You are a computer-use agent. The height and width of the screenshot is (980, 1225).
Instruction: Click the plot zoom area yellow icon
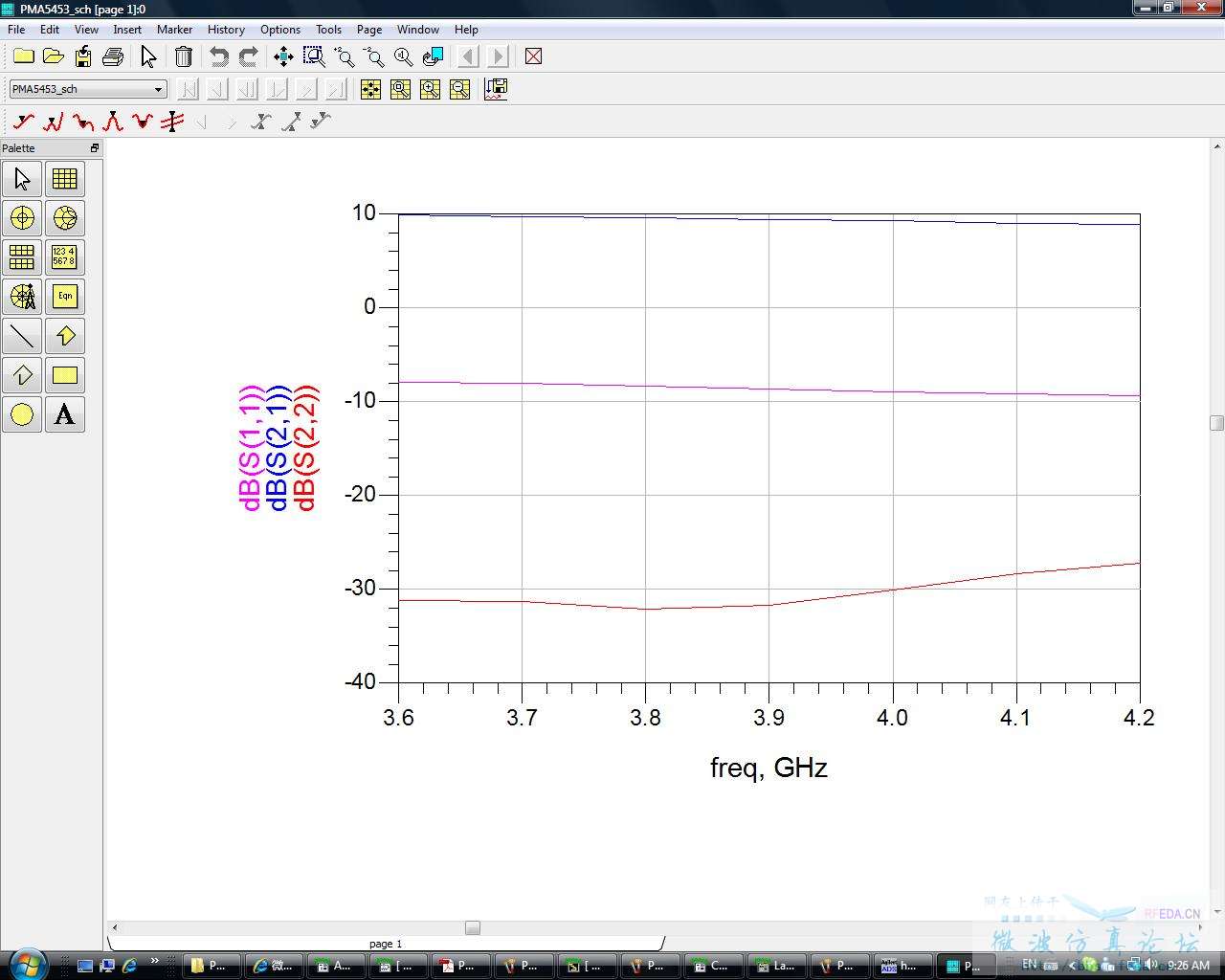pos(400,89)
